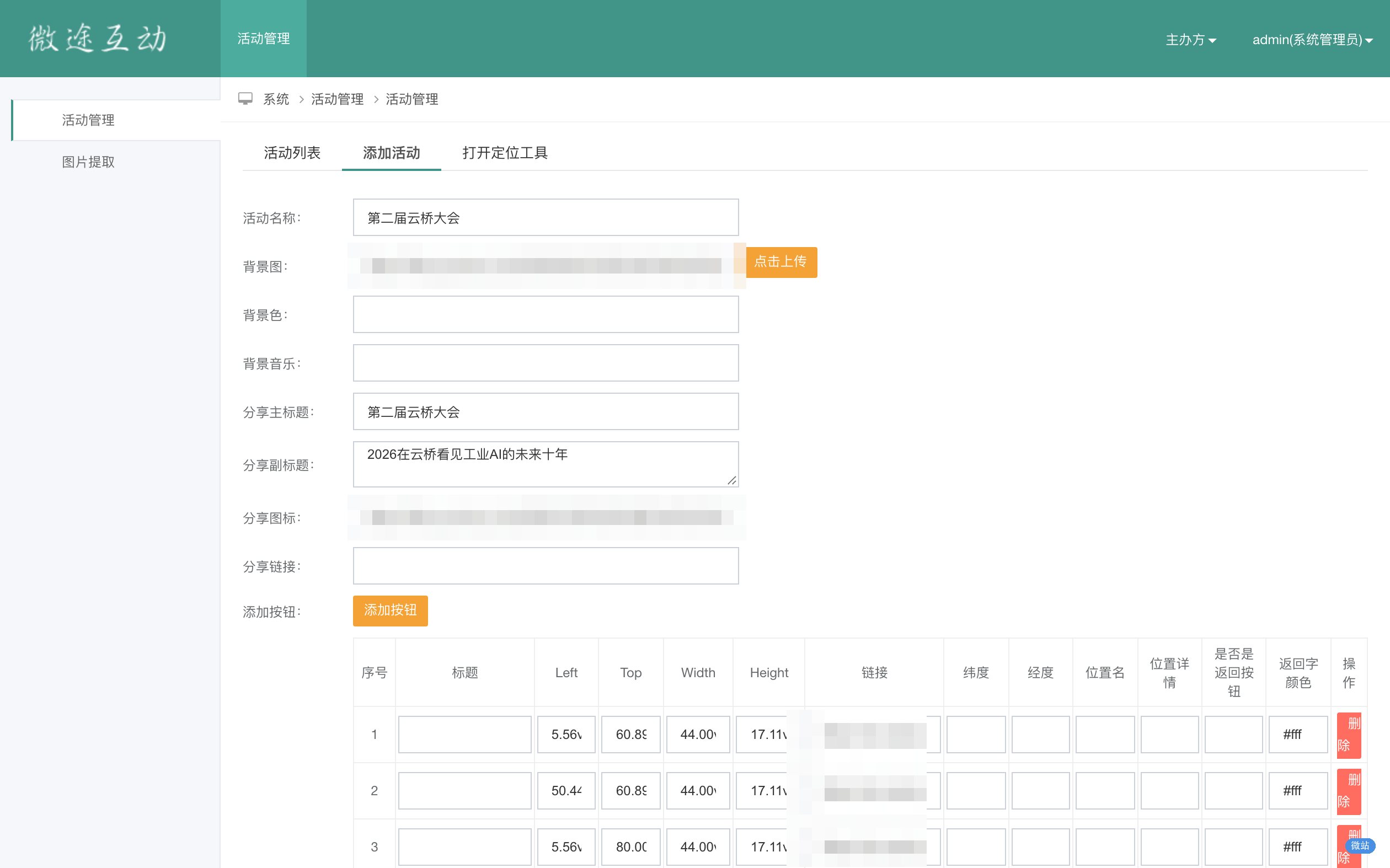Viewport: 1390px width, 868px height.
Task: Click the 链接 column header
Action: 874,672
